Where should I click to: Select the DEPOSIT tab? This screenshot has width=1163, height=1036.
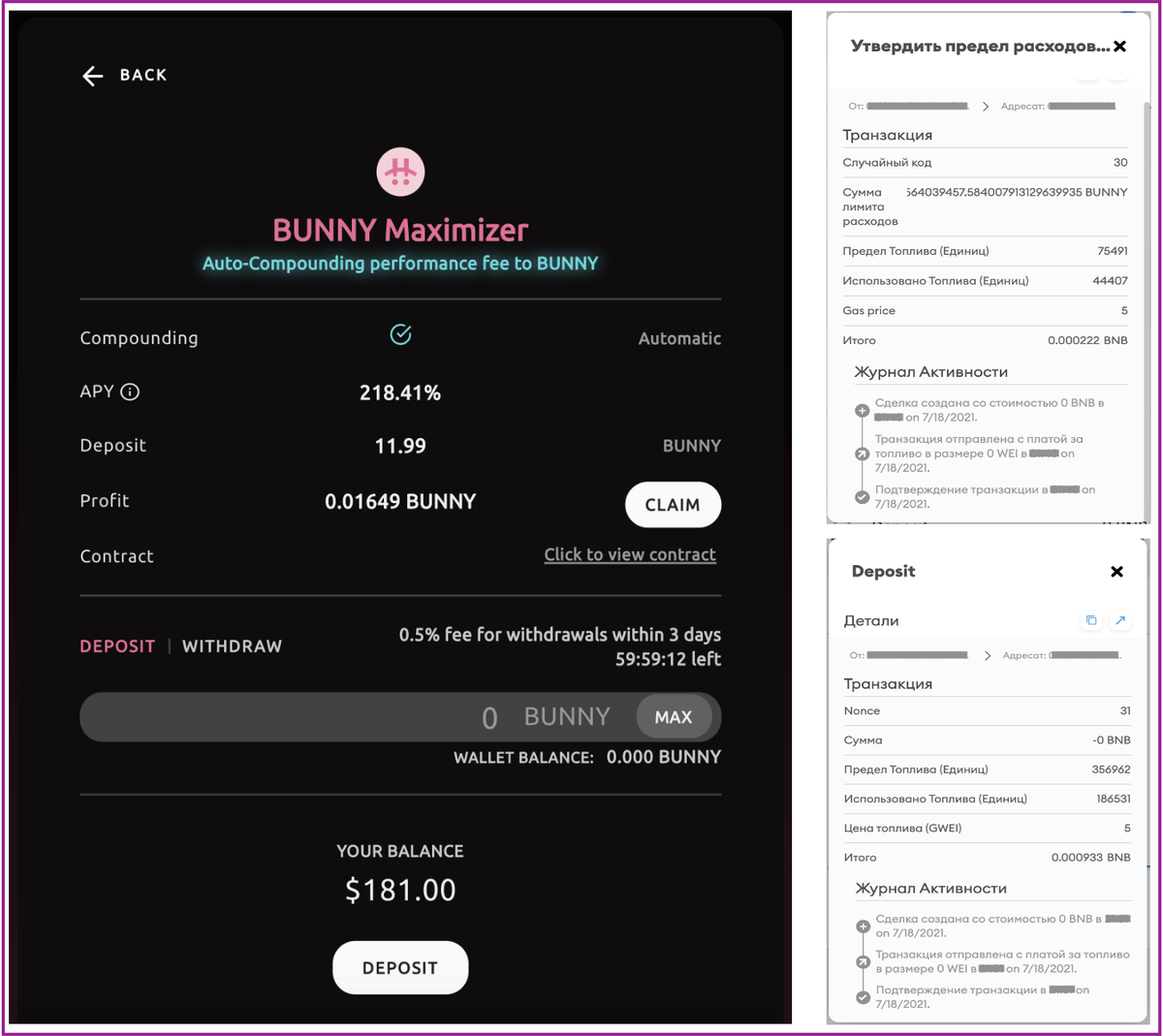point(117,645)
